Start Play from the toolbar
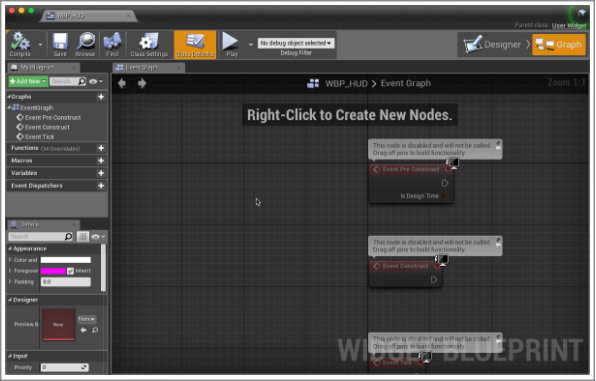The height and width of the screenshot is (381, 596). click(231, 44)
